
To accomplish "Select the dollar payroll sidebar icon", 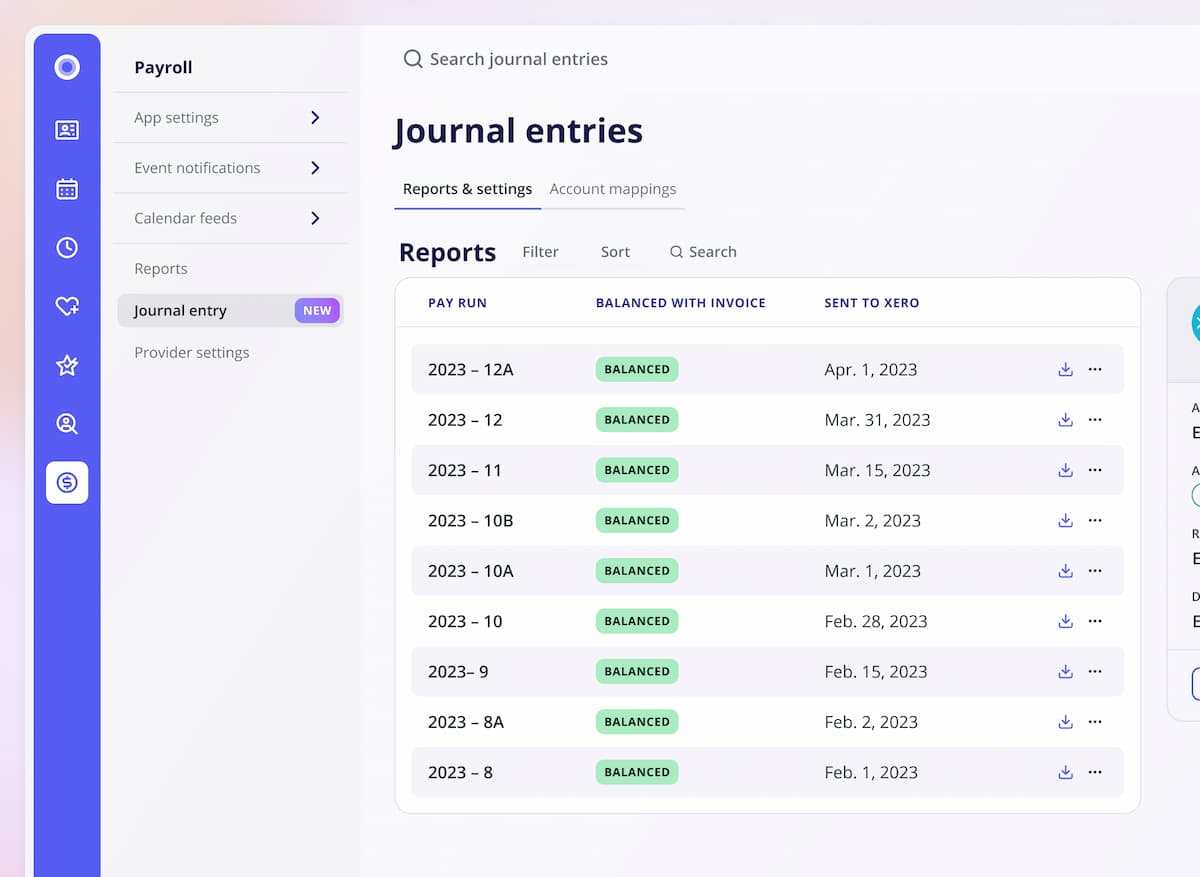I will point(67,483).
